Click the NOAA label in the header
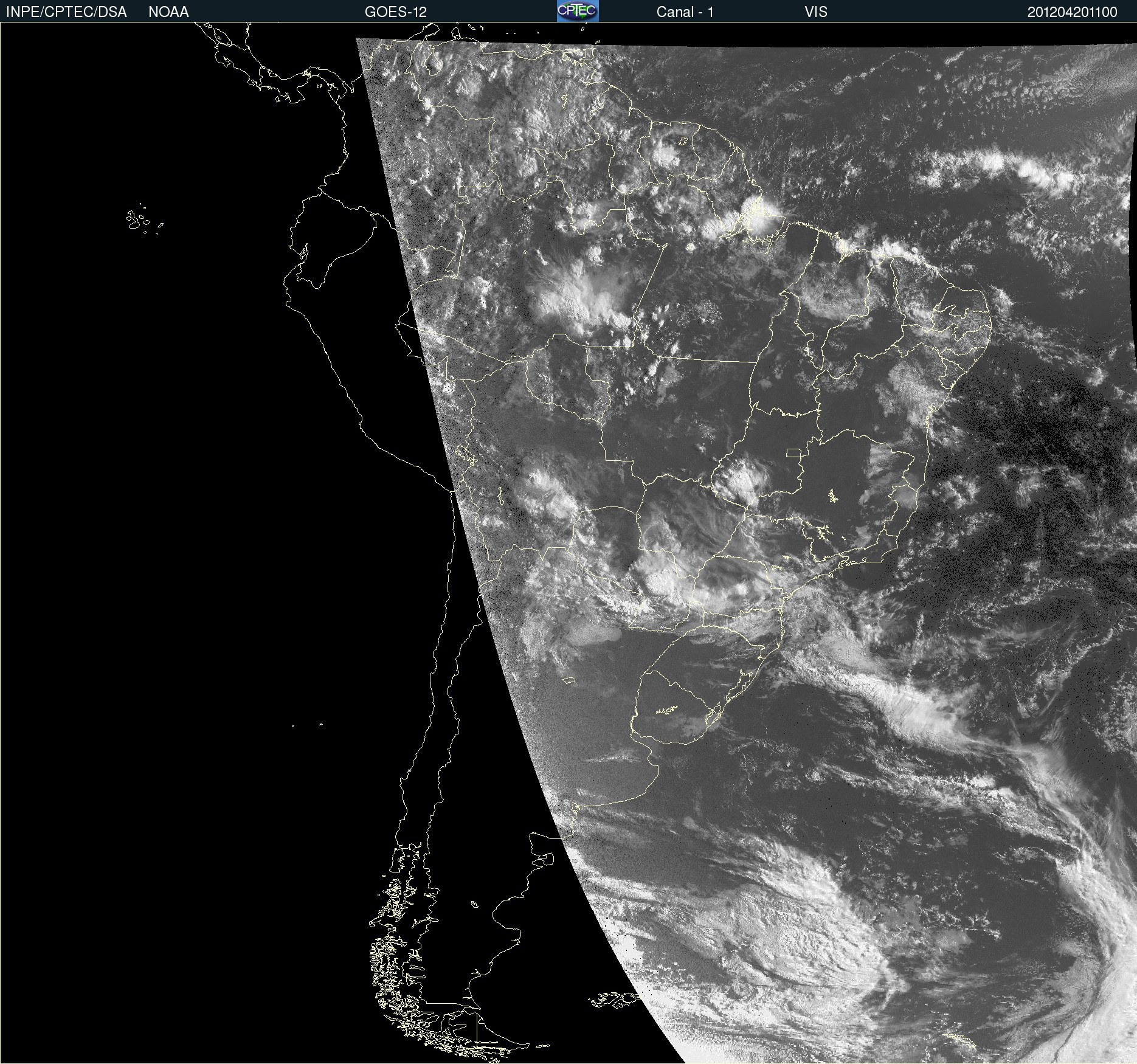The width and height of the screenshot is (1137, 1064). pyautogui.click(x=168, y=12)
